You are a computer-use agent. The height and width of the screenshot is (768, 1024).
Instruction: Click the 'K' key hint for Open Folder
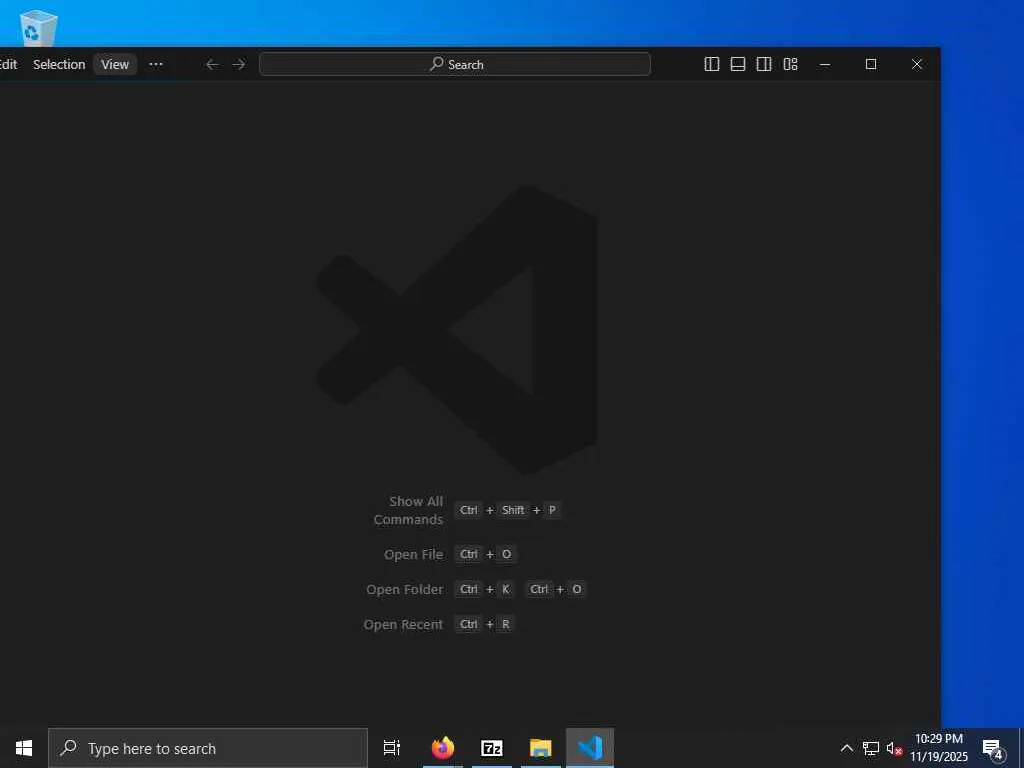click(x=505, y=589)
